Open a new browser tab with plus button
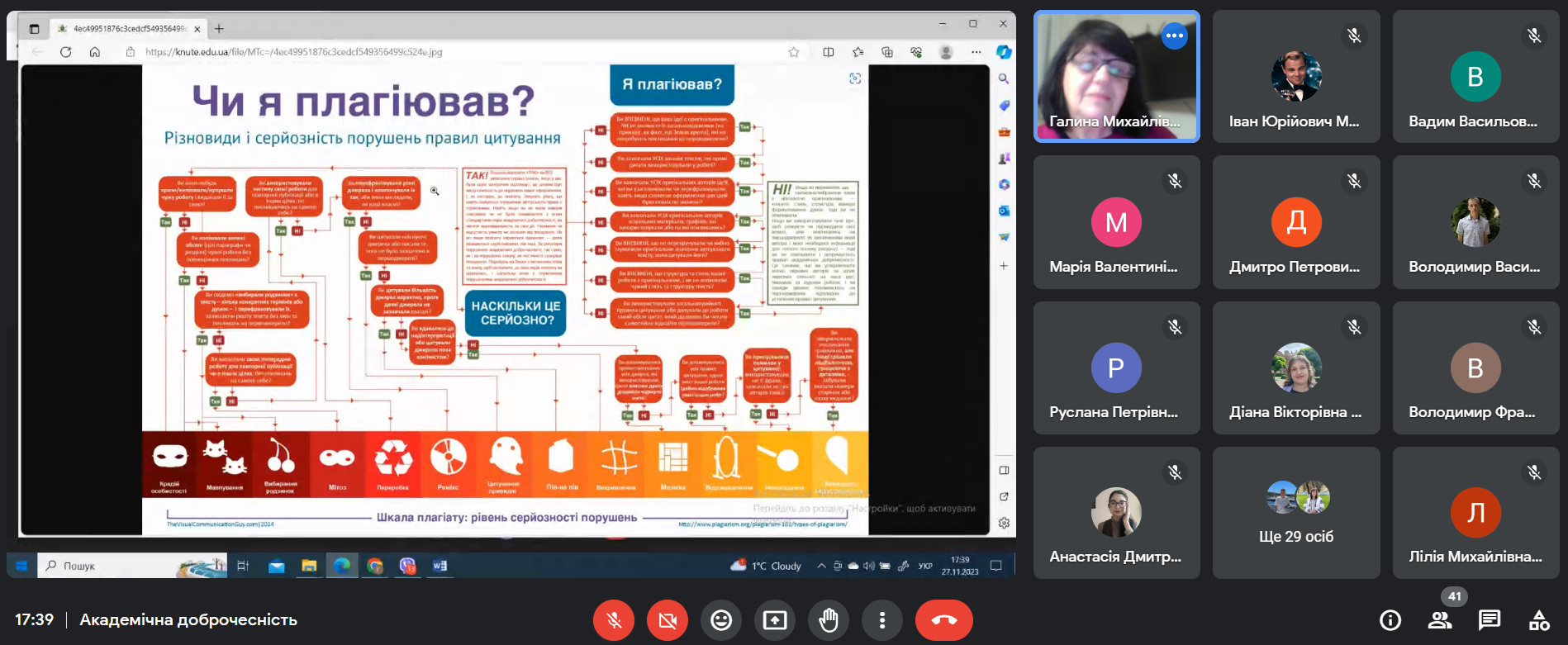Screen dimensions: 1568x645 pos(219,29)
